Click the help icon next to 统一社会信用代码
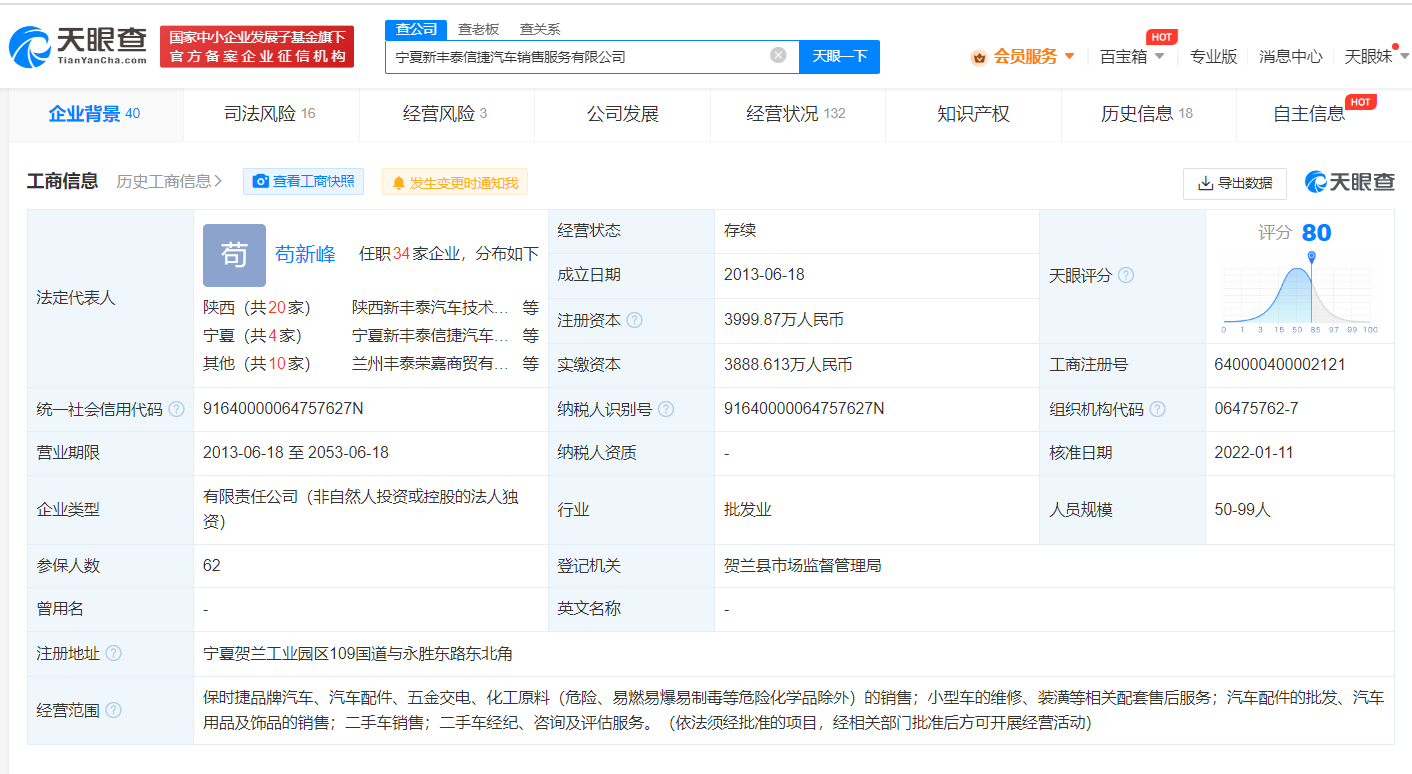The image size is (1412, 774). pos(177,409)
